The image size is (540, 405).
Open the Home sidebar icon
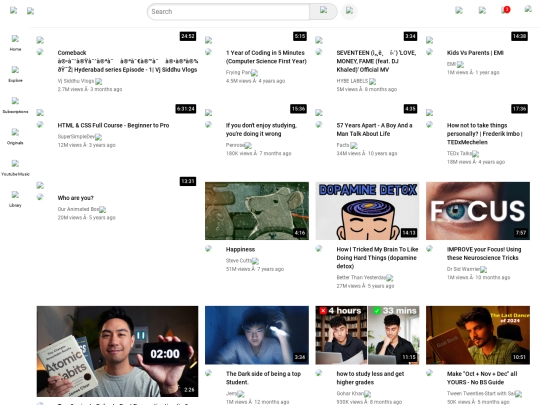[x=15, y=39]
